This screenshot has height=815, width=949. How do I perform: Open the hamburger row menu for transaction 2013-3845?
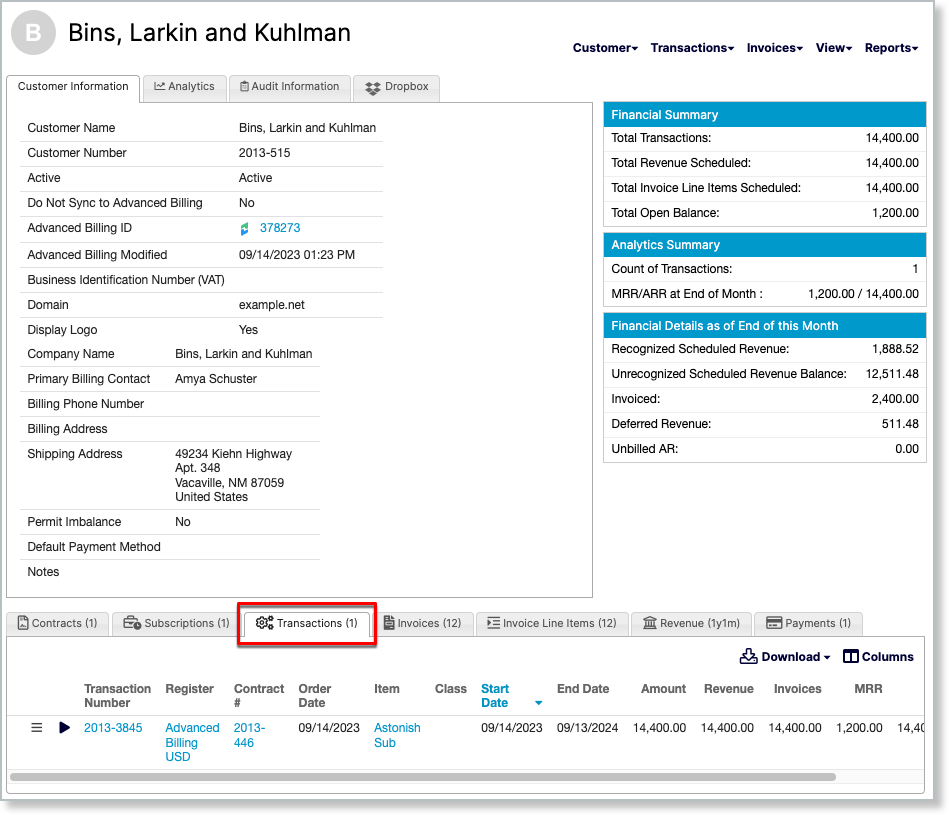pyautogui.click(x=37, y=728)
